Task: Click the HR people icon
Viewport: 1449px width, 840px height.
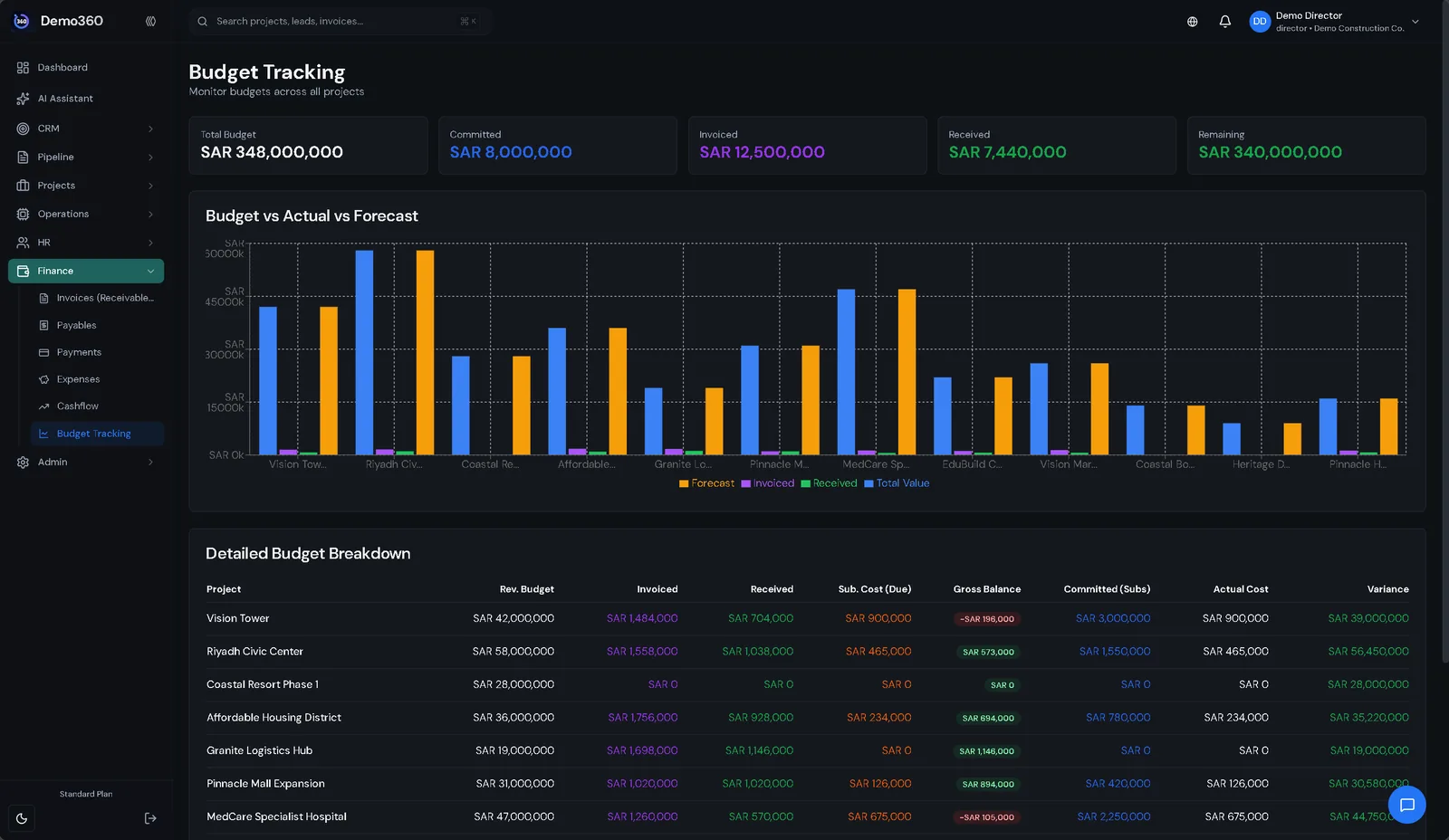Action: click(x=23, y=243)
